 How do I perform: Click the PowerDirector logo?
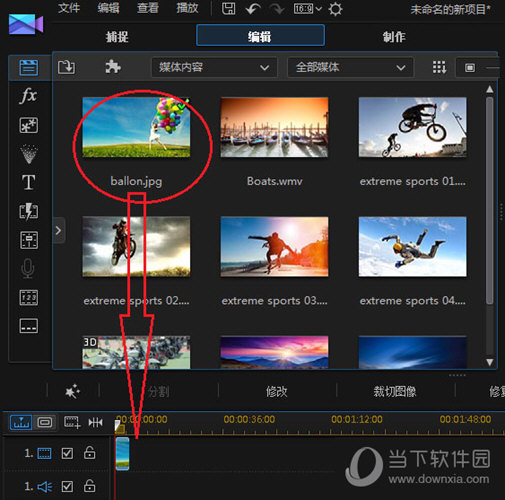click(26, 24)
